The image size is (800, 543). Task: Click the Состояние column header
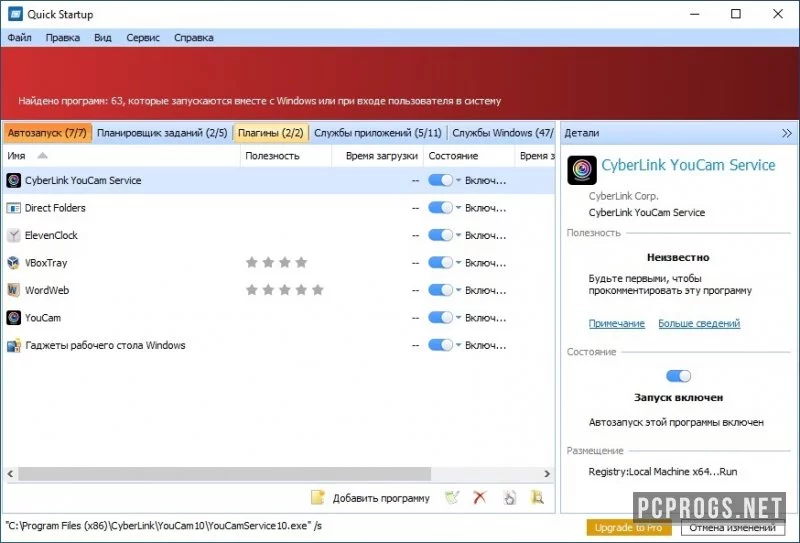tap(469, 156)
